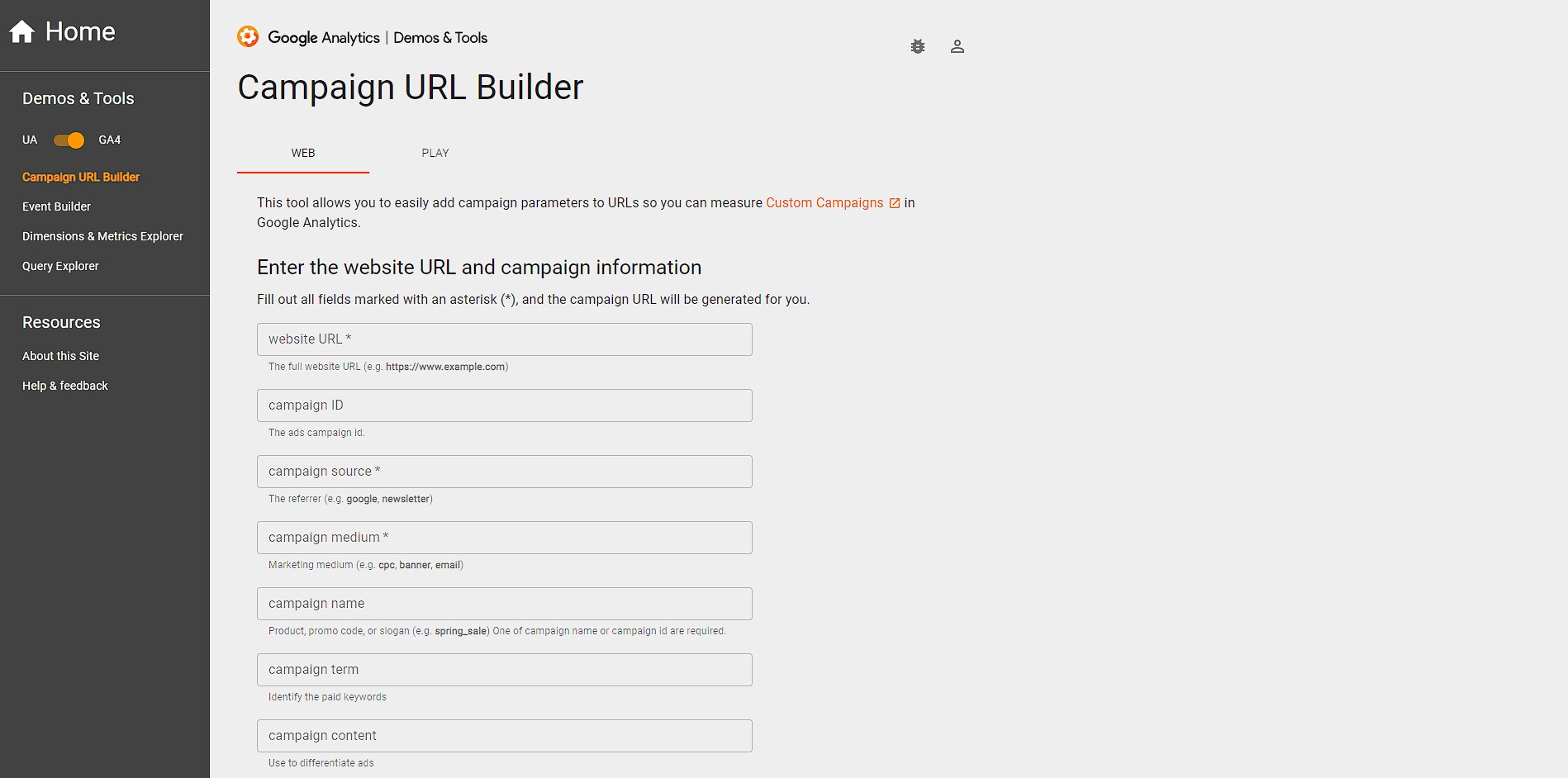
Task: Go to Query Explorer
Action: point(60,266)
